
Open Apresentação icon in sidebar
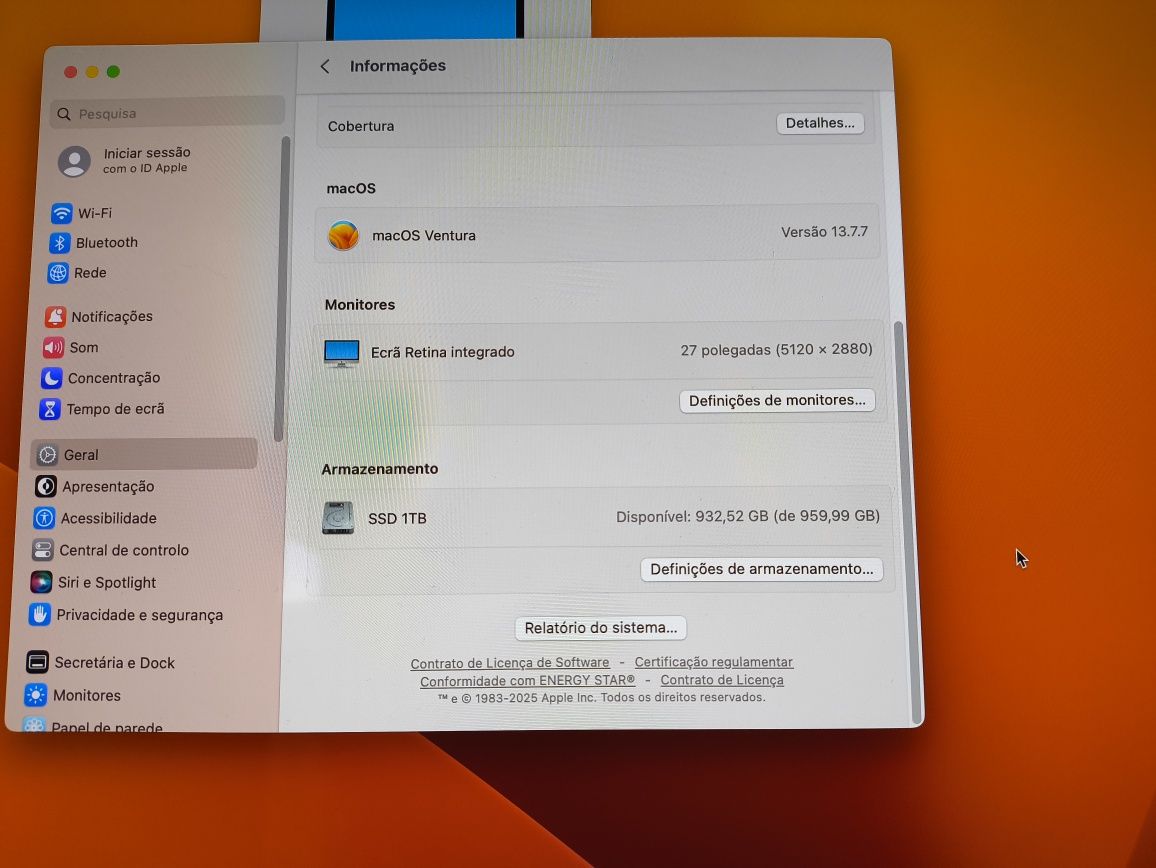(x=46, y=486)
